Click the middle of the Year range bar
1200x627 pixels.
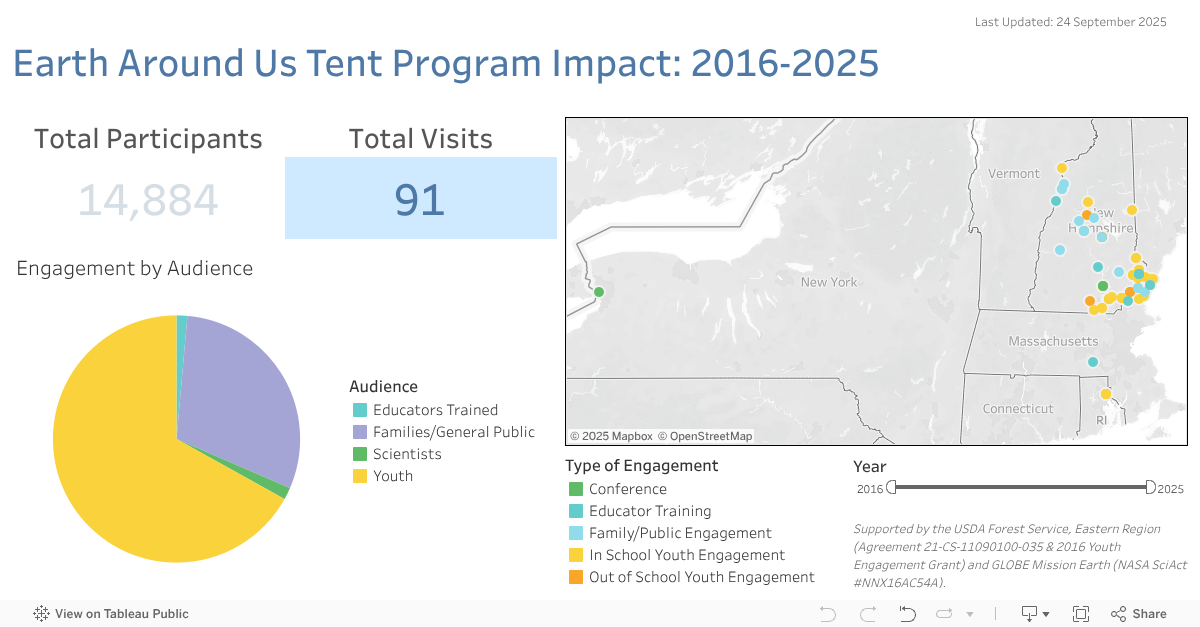coord(1021,487)
